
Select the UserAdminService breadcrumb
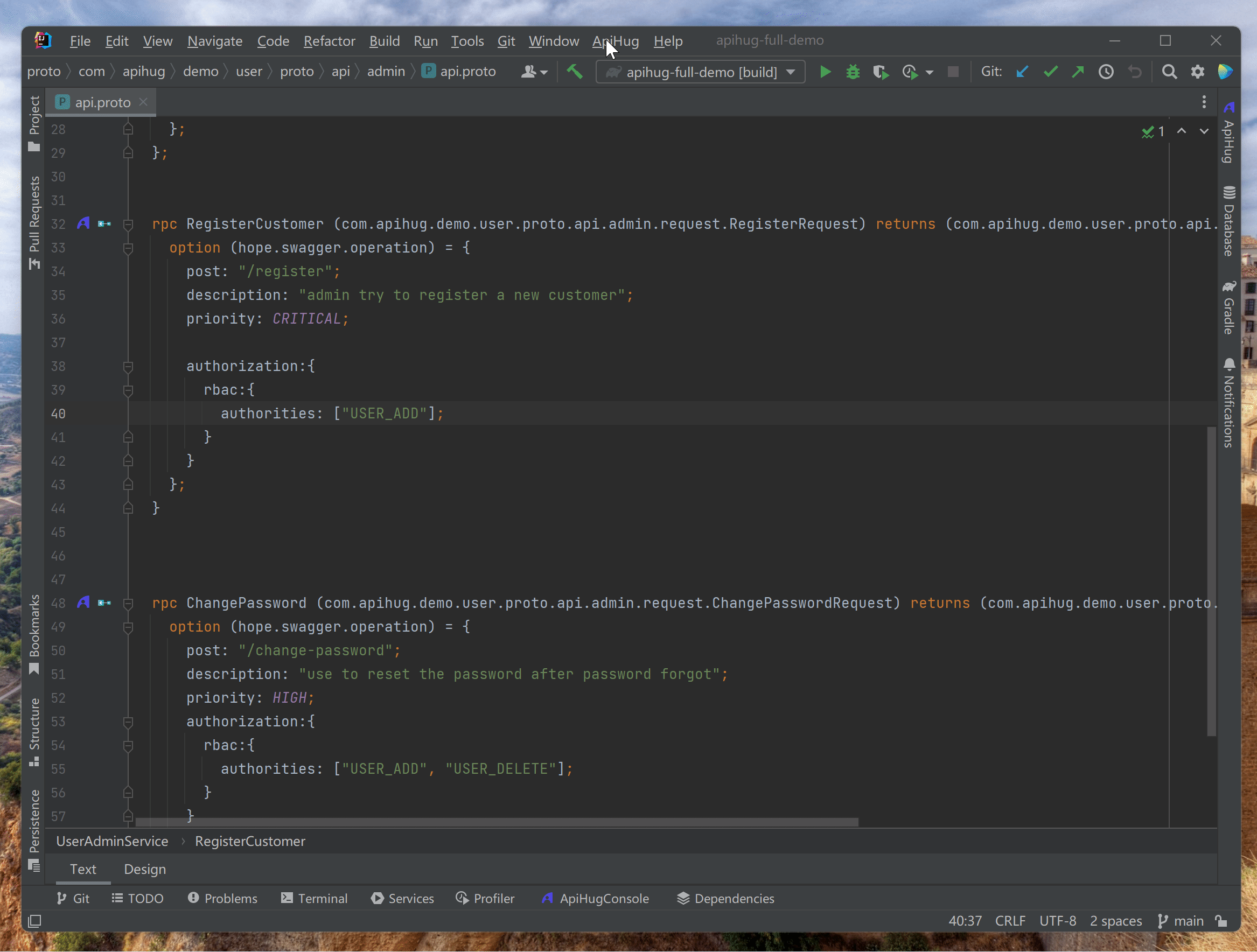112,841
